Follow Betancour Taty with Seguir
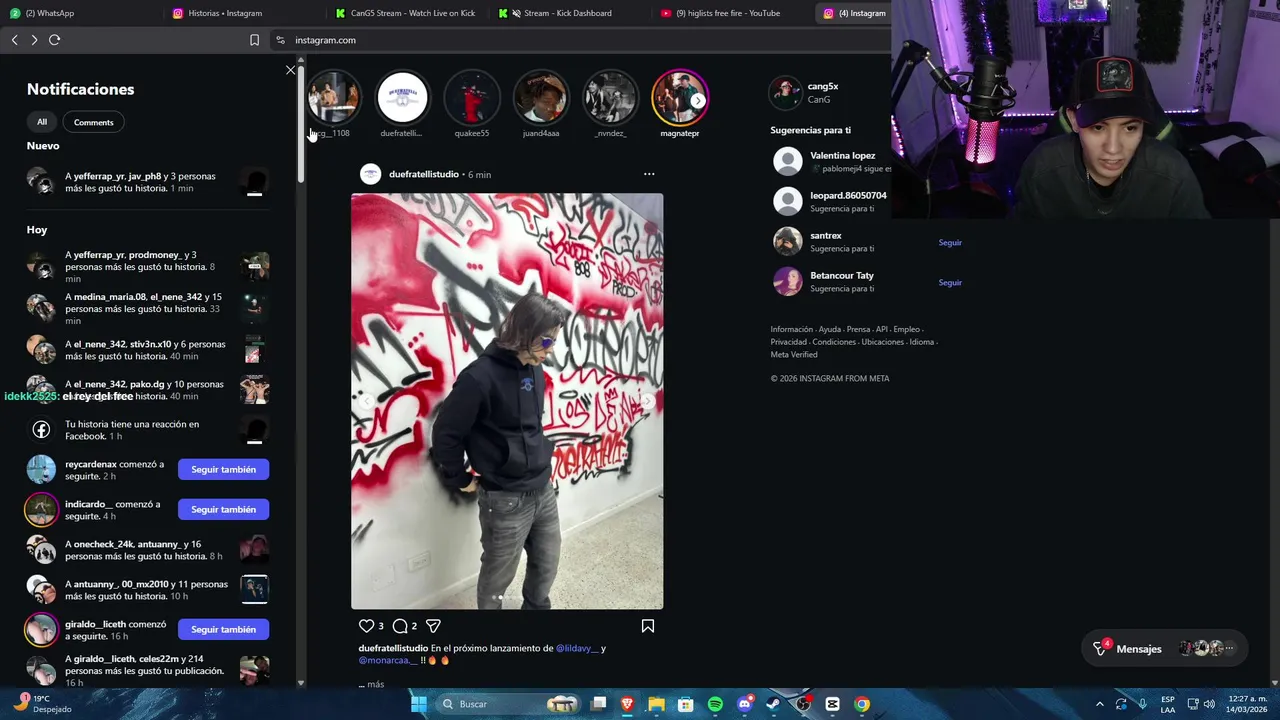Viewport: 1280px width, 720px height. coord(950,282)
